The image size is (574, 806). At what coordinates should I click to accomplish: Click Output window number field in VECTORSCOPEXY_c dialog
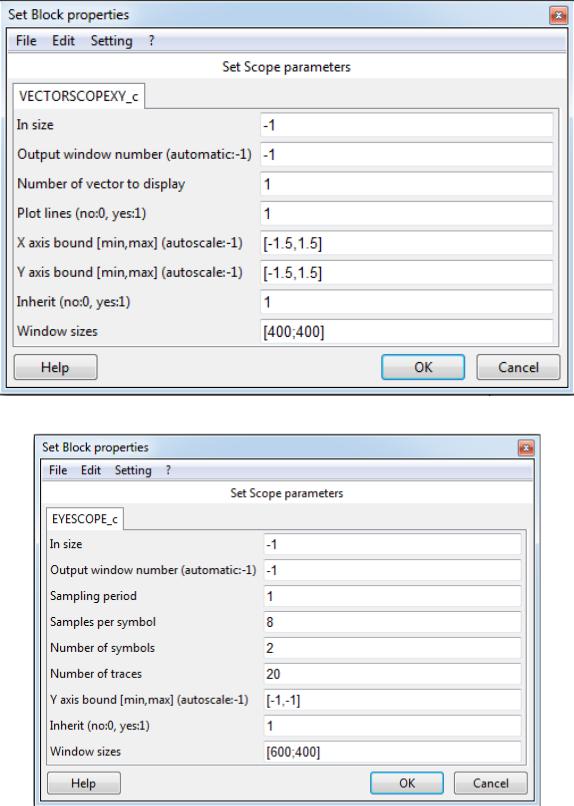tap(406, 154)
